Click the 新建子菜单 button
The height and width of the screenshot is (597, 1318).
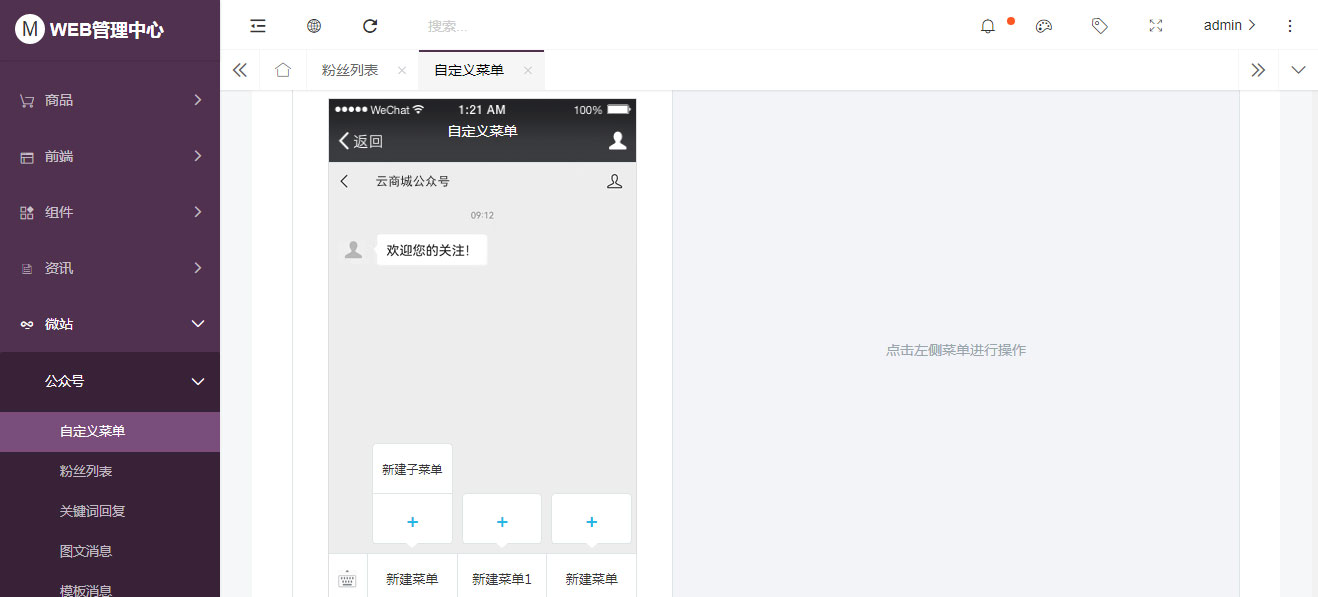(412, 467)
